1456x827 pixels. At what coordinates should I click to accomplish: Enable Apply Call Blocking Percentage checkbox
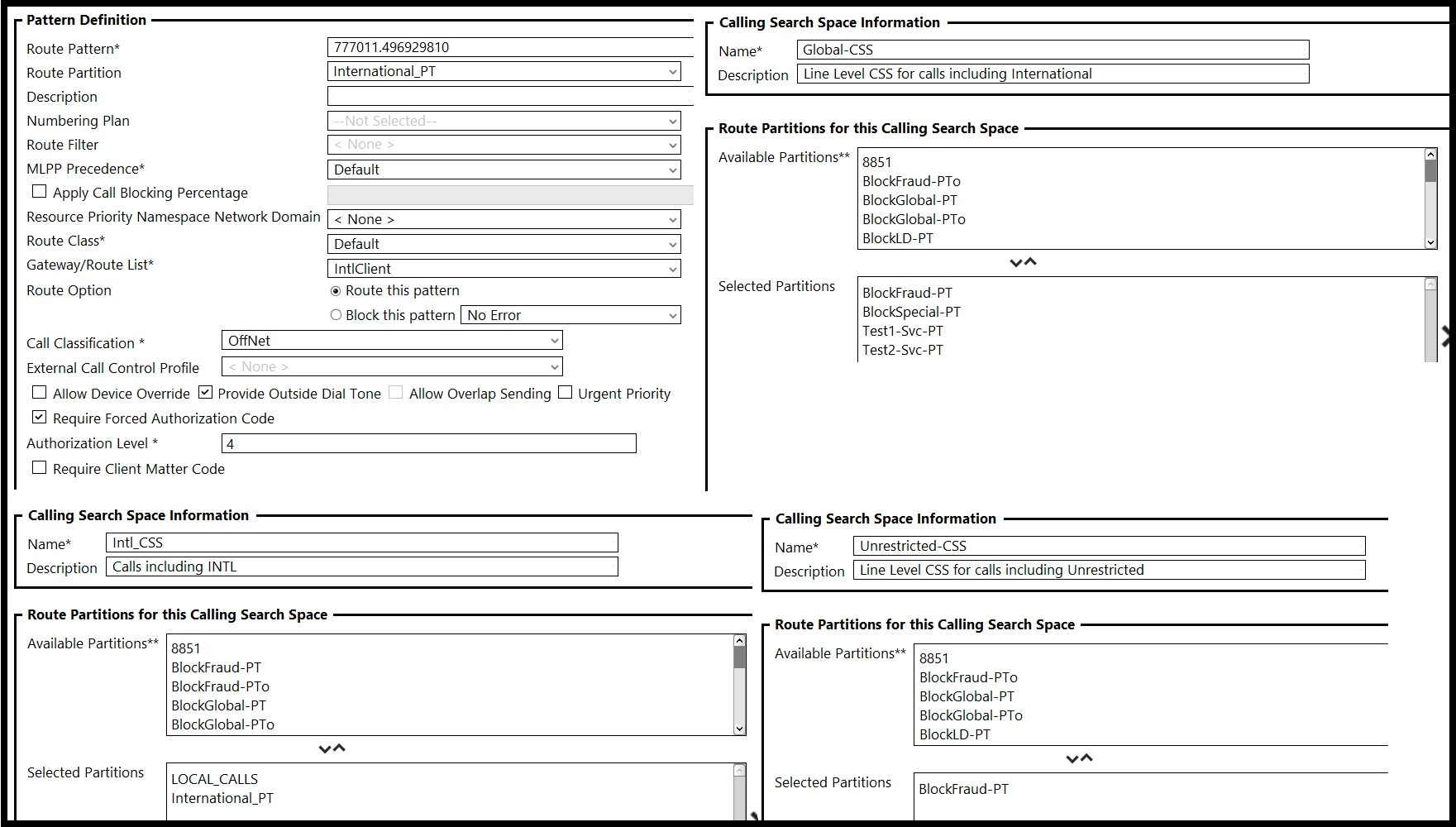pyautogui.click(x=39, y=192)
